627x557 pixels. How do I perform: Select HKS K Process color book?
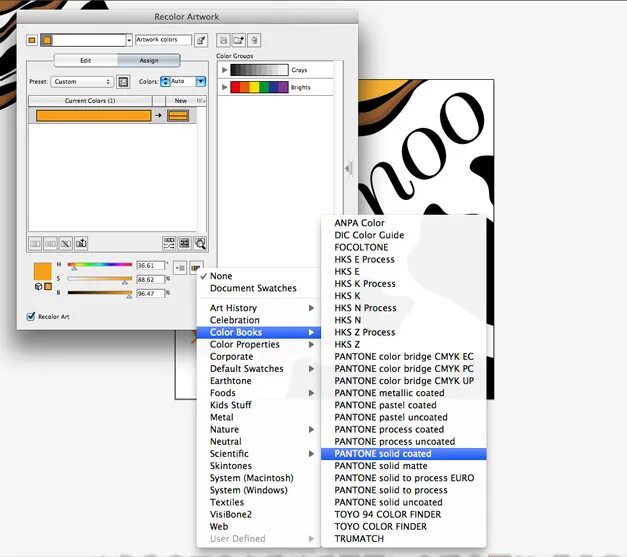click(x=403, y=283)
